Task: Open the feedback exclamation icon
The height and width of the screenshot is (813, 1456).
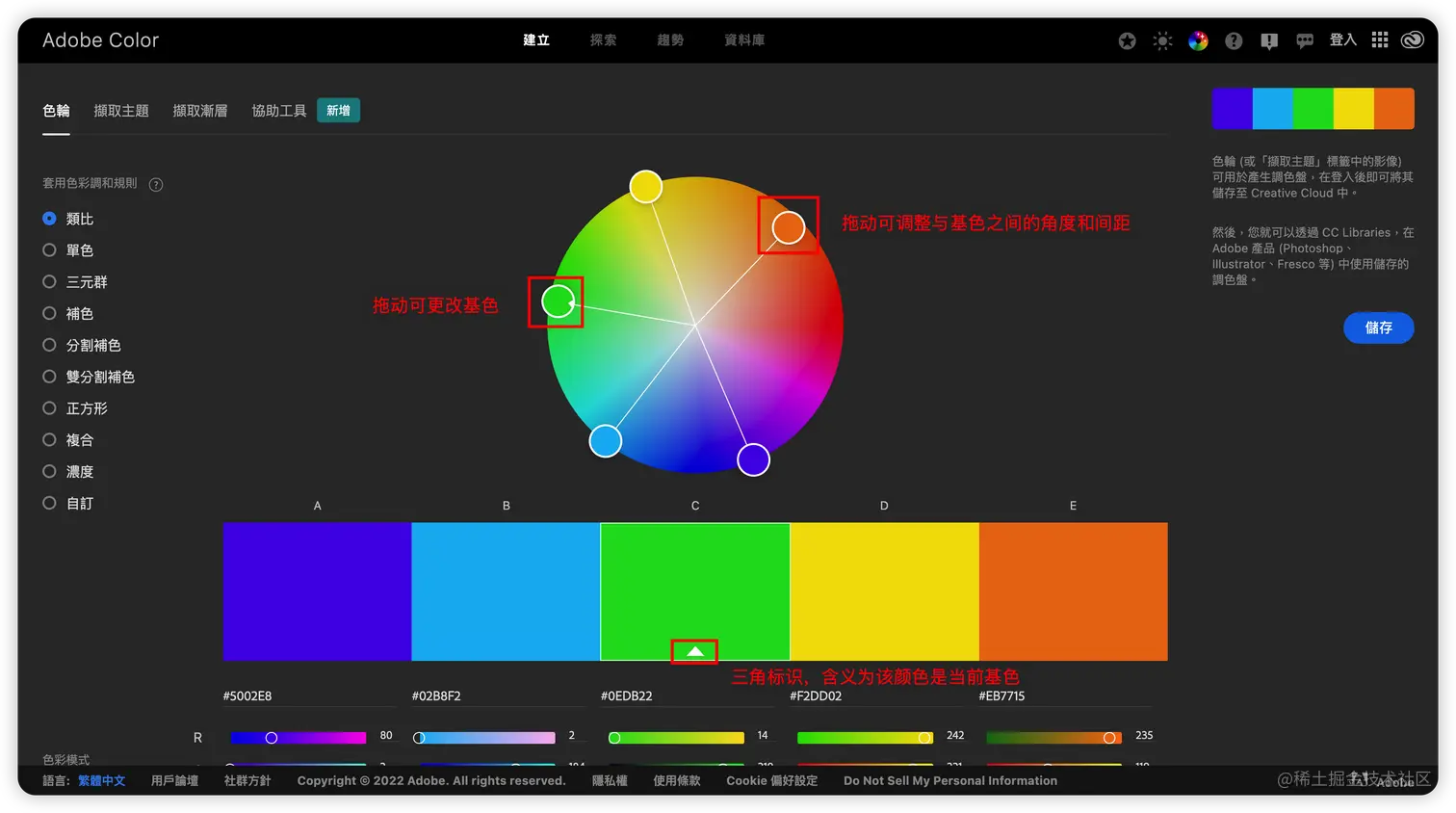Action: 1268,40
